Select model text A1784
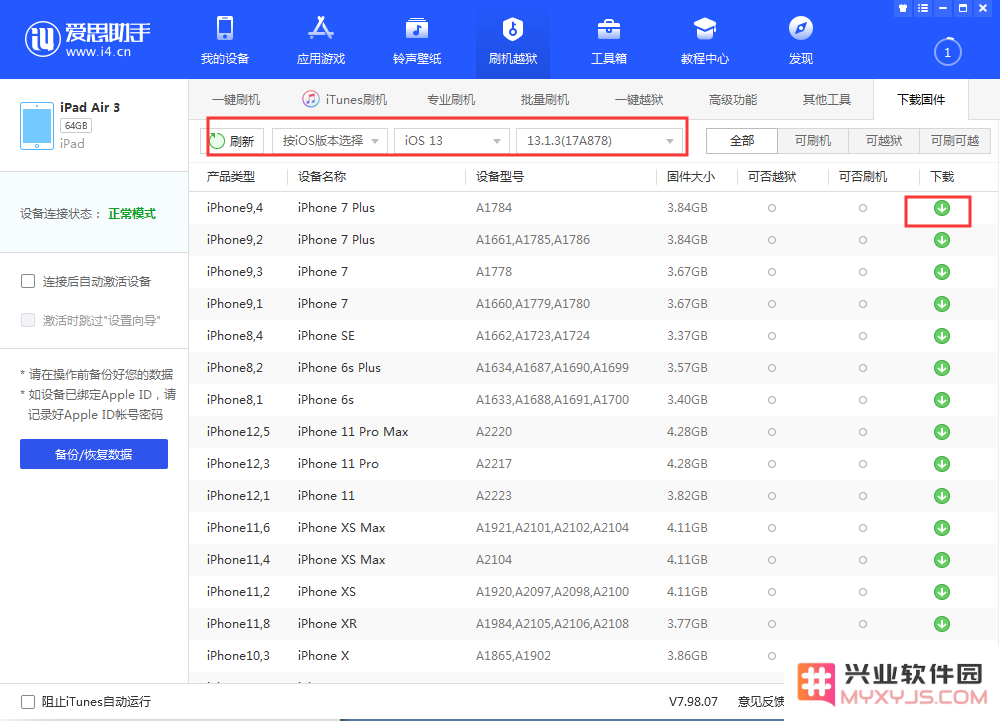The image size is (1000, 721). pos(494,208)
